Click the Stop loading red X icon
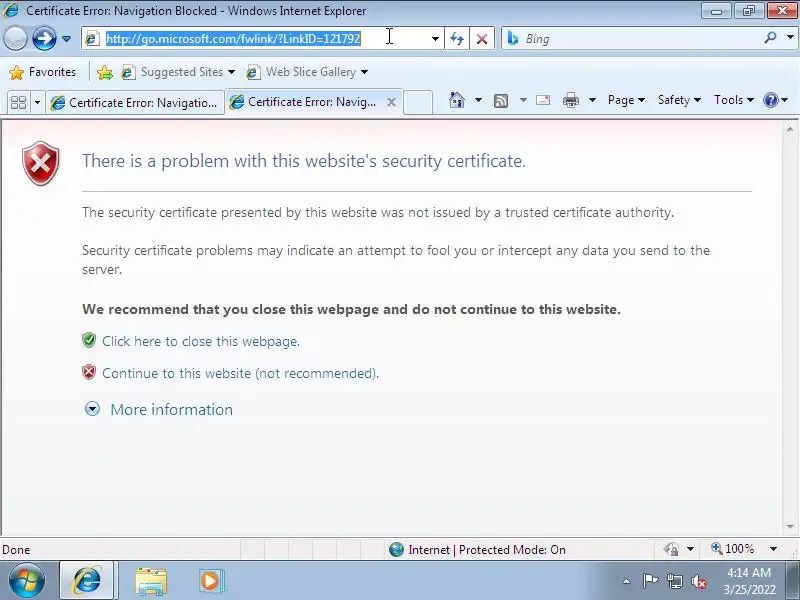The image size is (800, 600). click(x=482, y=39)
